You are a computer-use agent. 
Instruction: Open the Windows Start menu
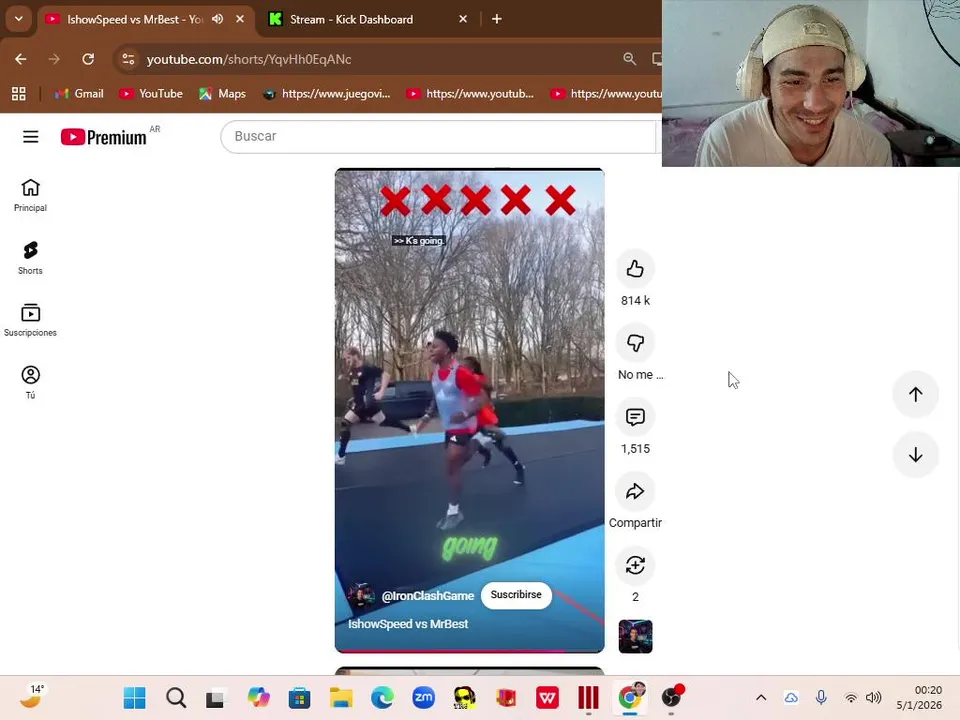(135, 697)
